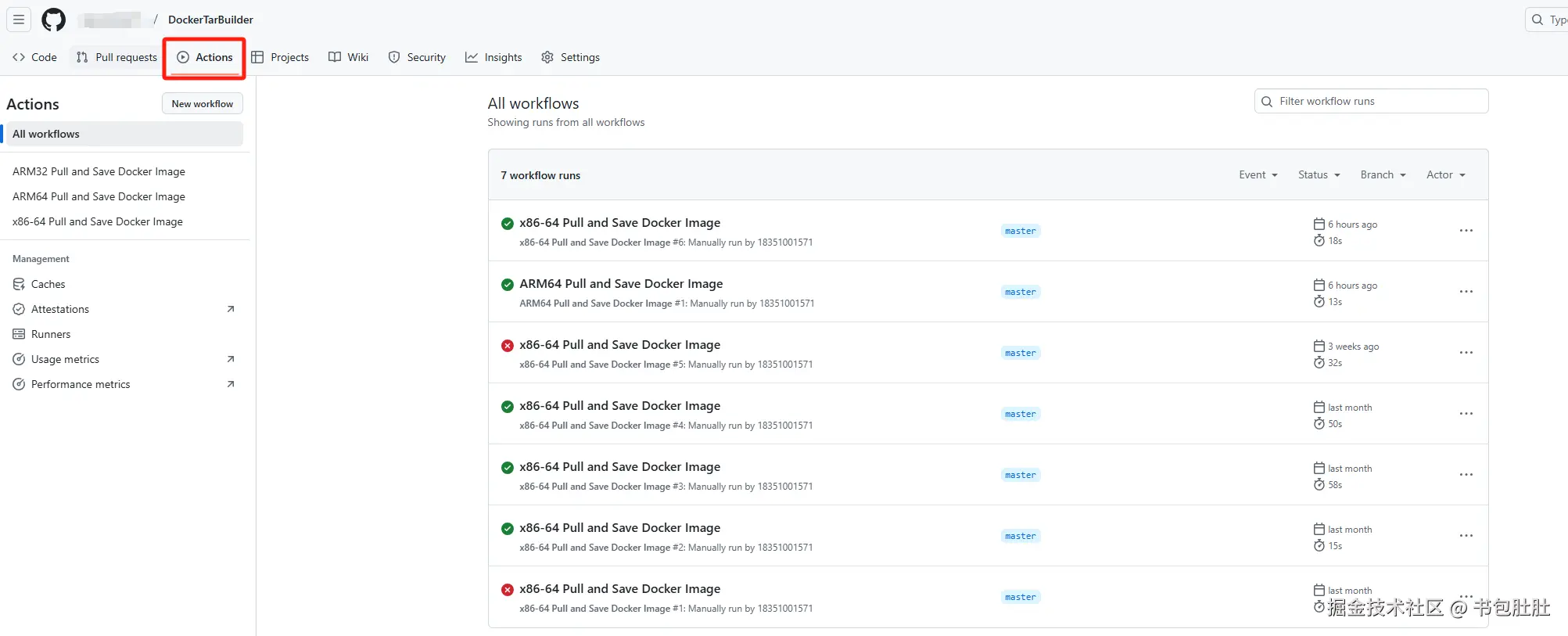Image resolution: width=1568 pixels, height=636 pixels.
Task: Open the Actor filter dropdown
Action: (x=1445, y=175)
